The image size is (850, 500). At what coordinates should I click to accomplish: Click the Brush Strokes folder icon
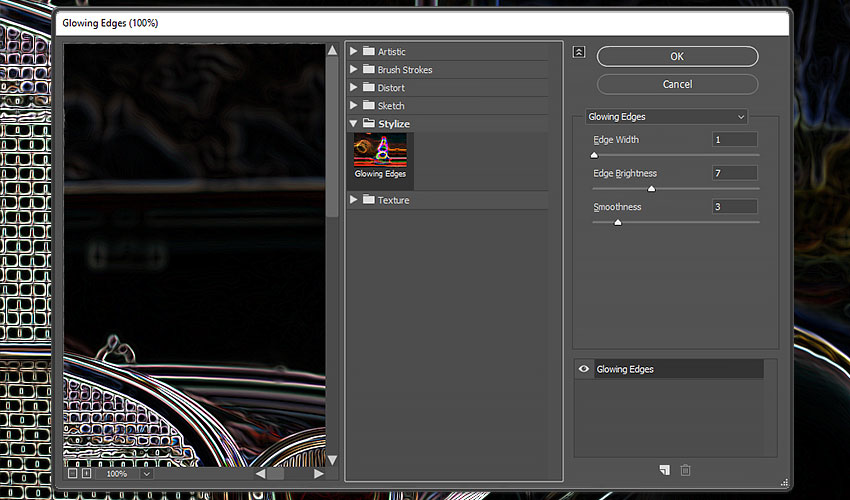[x=369, y=69]
